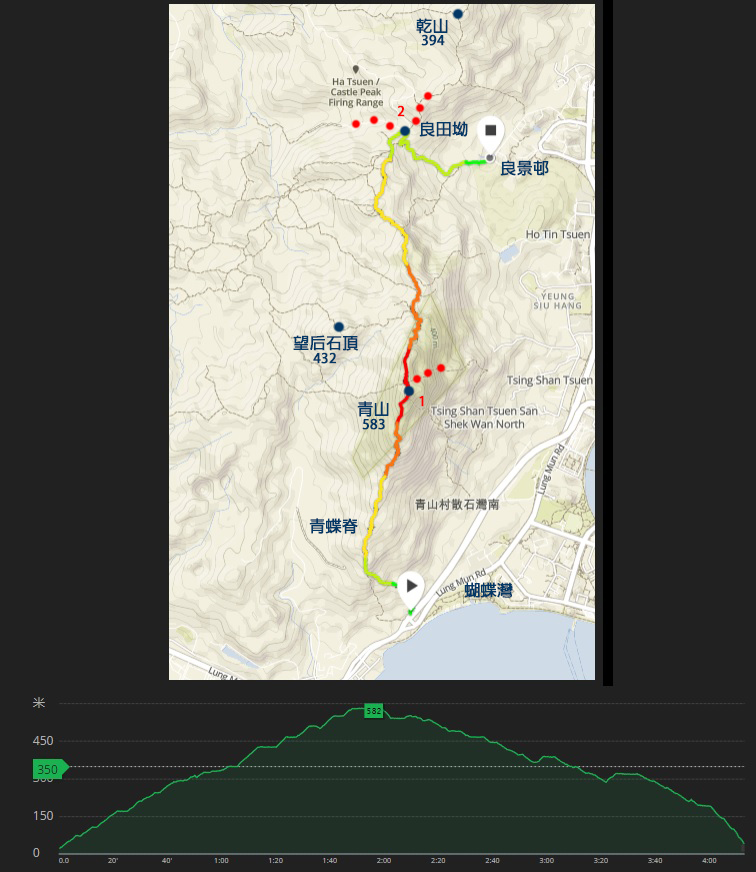Click the 1:00 time axis tick

221,860
